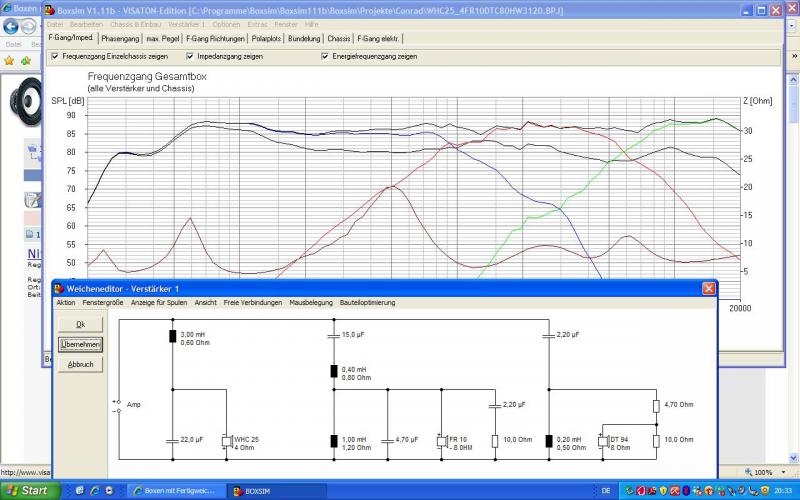Select the DT 94 tweeter driver symbol
This screenshot has width=800, height=500.
tap(601, 441)
